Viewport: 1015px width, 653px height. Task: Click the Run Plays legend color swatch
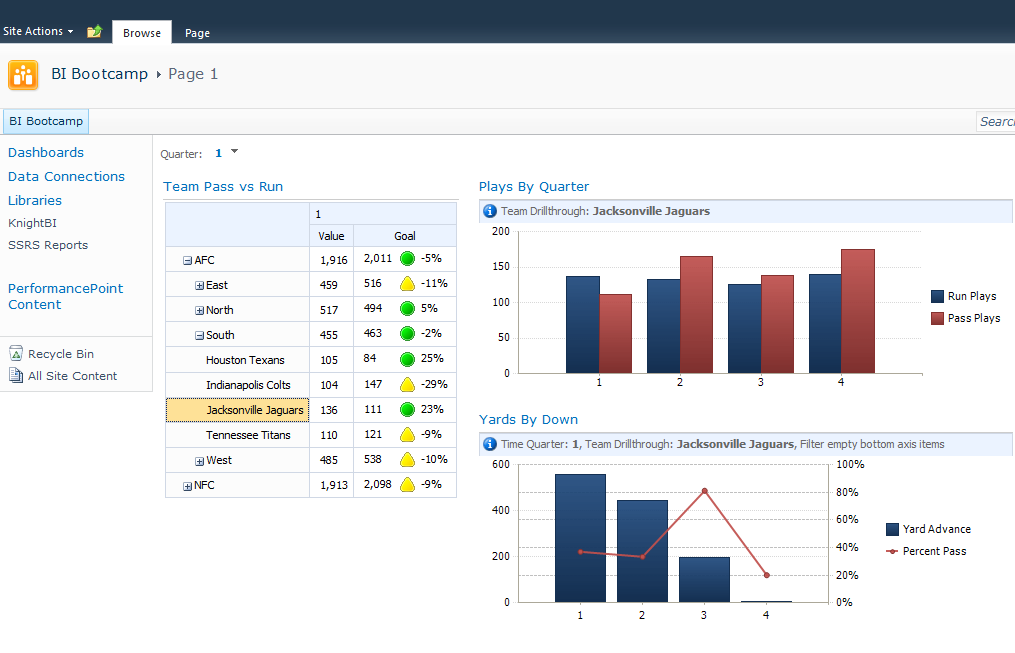coord(937,297)
